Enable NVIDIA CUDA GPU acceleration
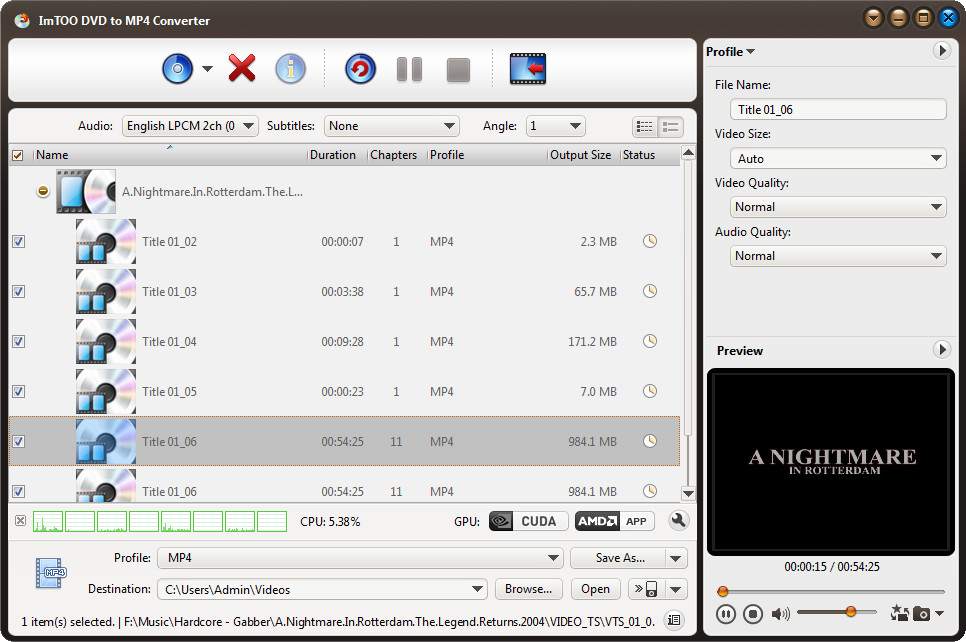This screenshot has width=966, height=642. [x=528, y=521]
